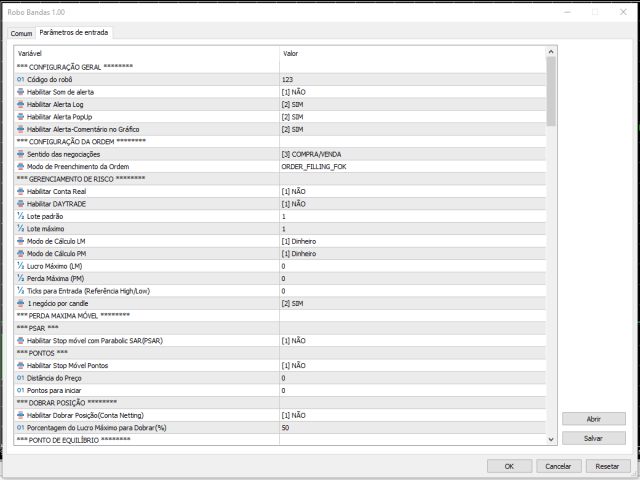The width and height of the screenshot is (640, 480).
Task: Open the Habilitar Alerta PopUp value [2] SIM
Action: pyautogui.click(x=413, y=117)
